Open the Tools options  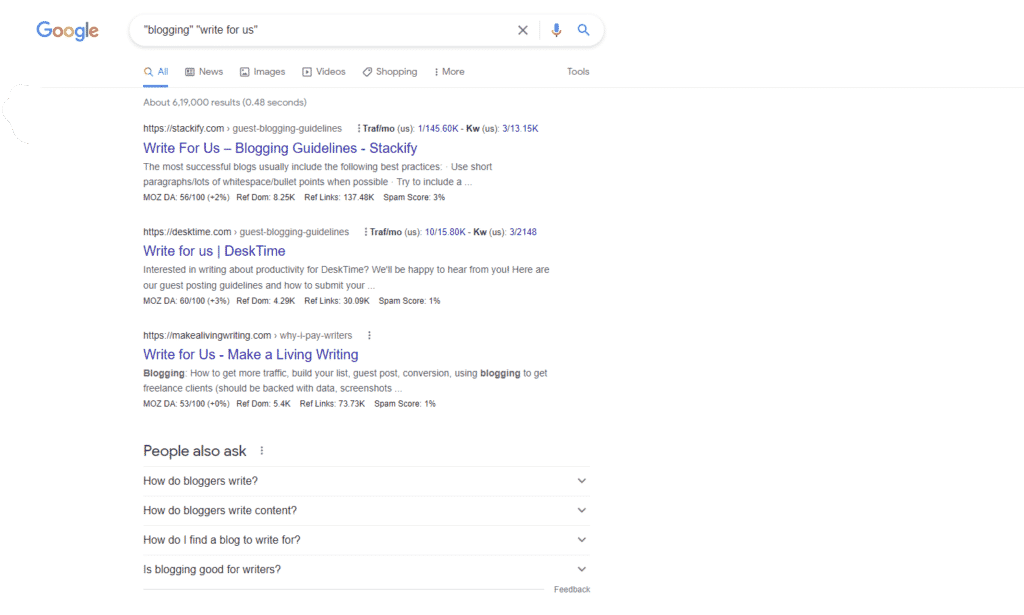point(578,72)
